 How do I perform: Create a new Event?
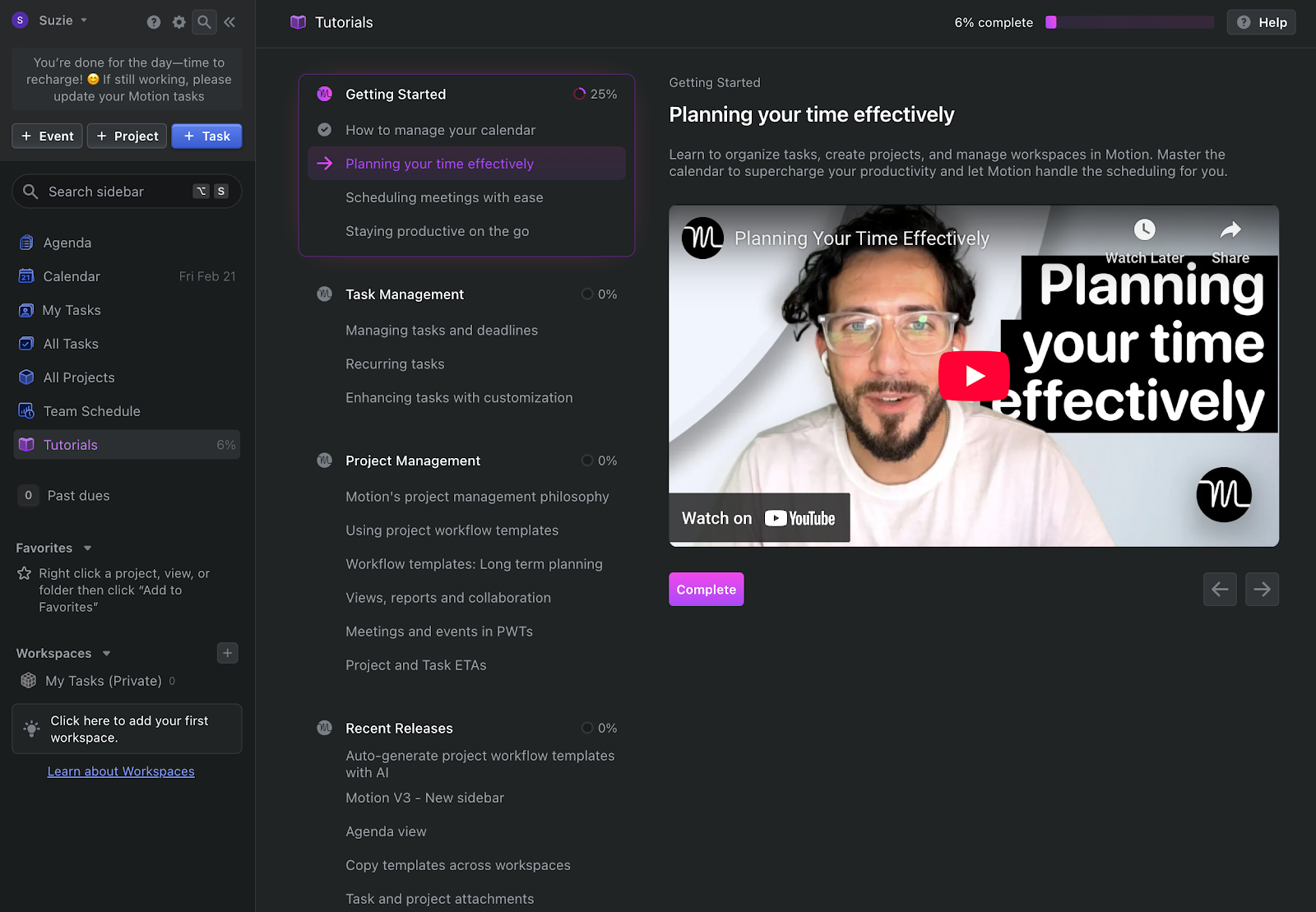coord(47,136)
